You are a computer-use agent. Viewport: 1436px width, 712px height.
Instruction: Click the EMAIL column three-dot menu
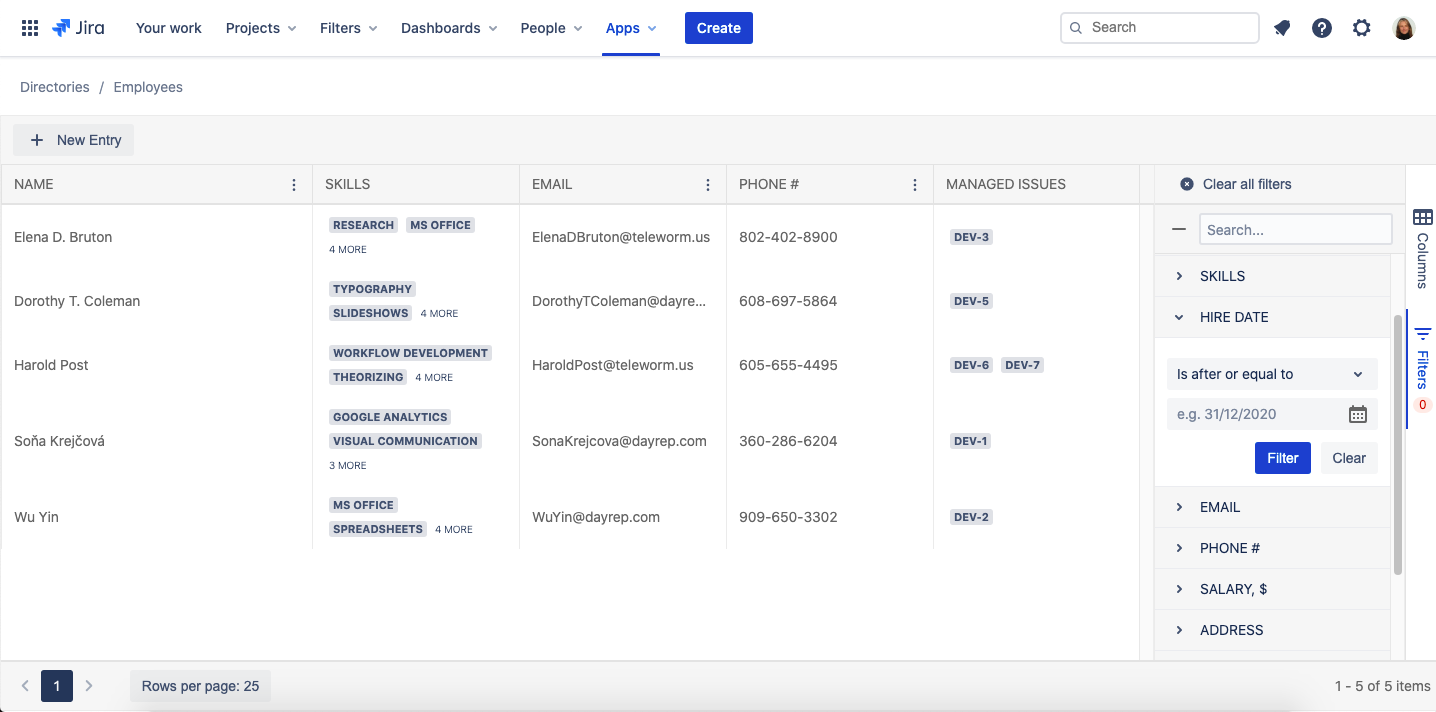pyautogui.click(x=708, y=185)
